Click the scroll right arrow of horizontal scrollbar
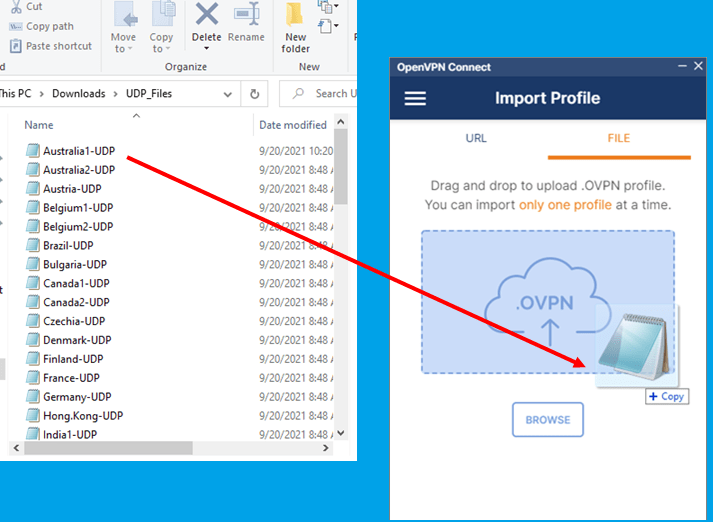Image resolution: width=713 pixels, height=522 pixels. pyautogui.click(x=326, y=448)
